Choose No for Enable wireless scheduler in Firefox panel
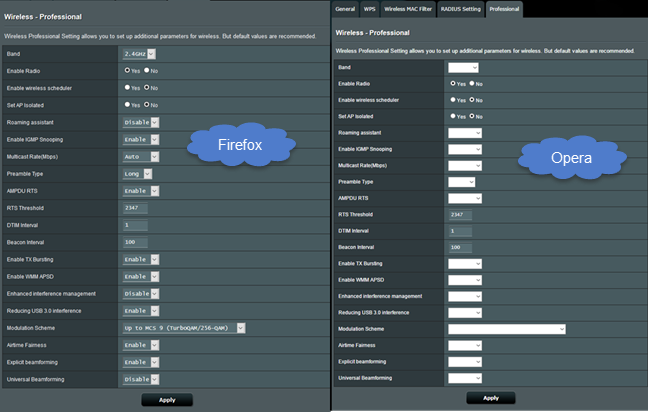This screenshot has height=412, width=648. 147,88
